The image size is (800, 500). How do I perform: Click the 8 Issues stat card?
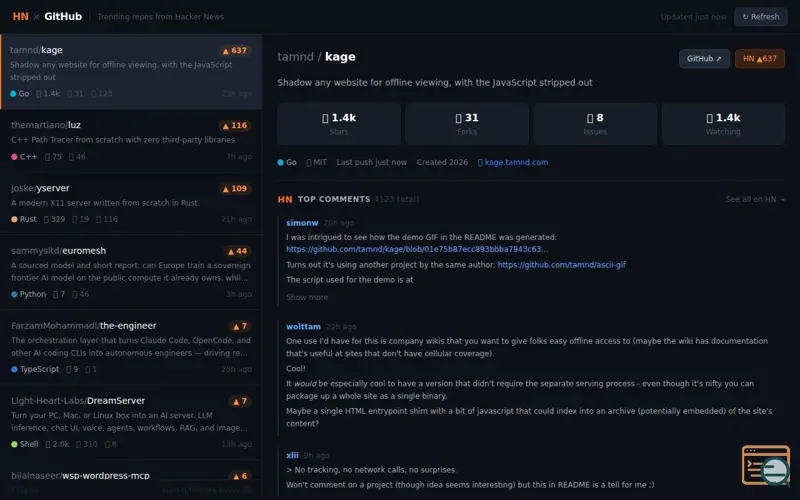(595, 124)
